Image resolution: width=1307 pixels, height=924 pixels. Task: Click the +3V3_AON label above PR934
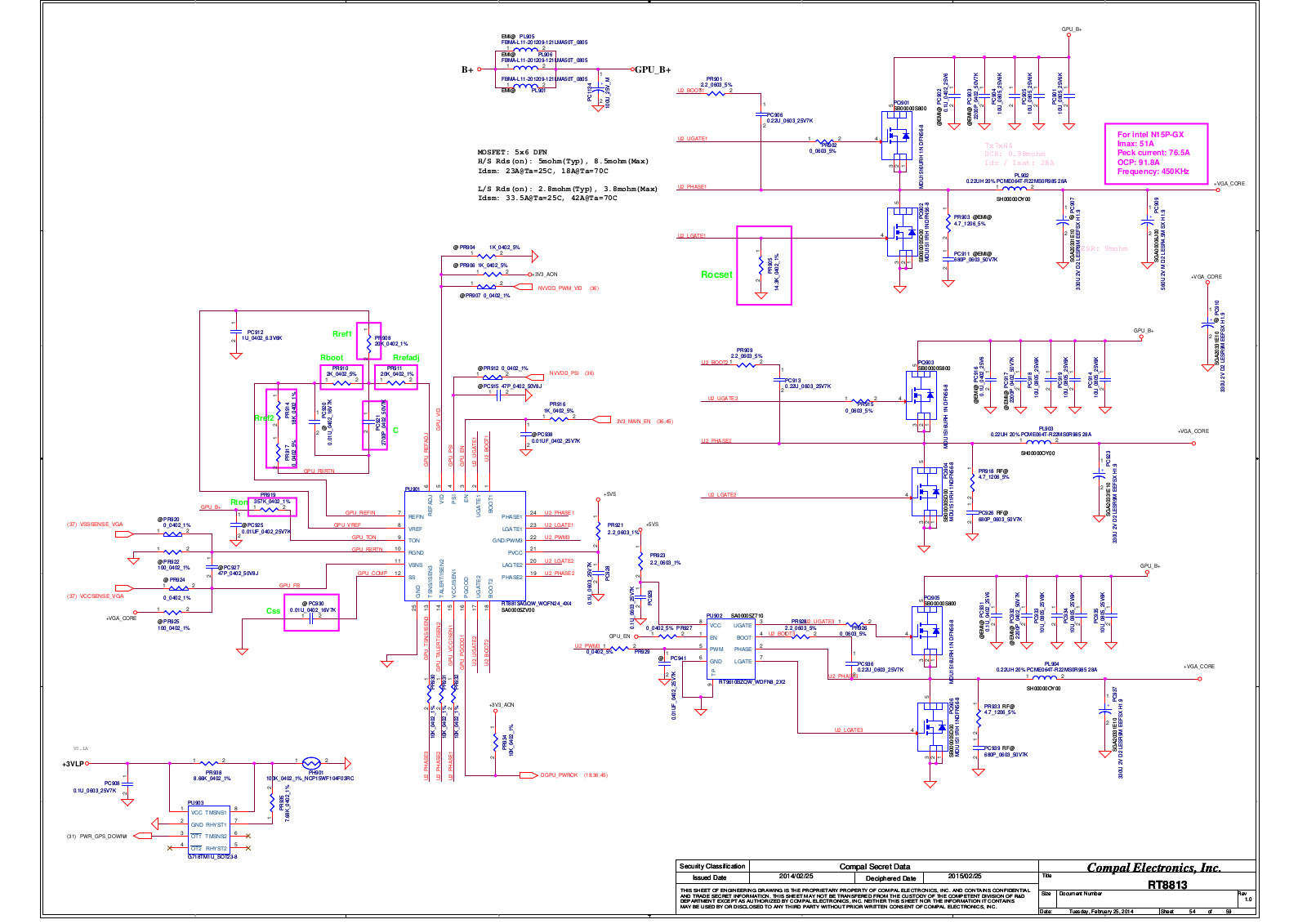click(x=502, y=704)
